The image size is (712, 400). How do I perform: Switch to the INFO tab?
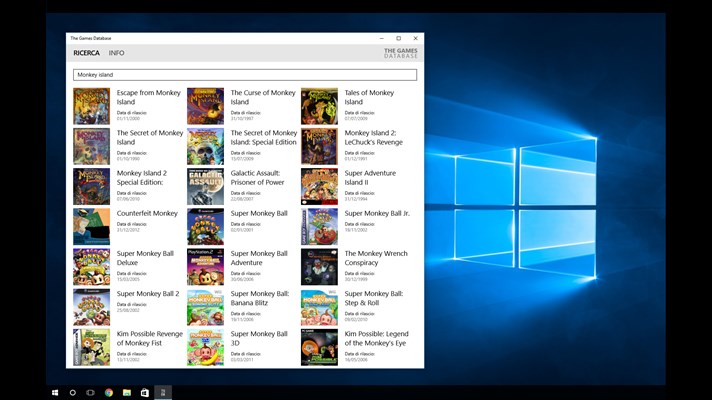[x=116, y=53]
